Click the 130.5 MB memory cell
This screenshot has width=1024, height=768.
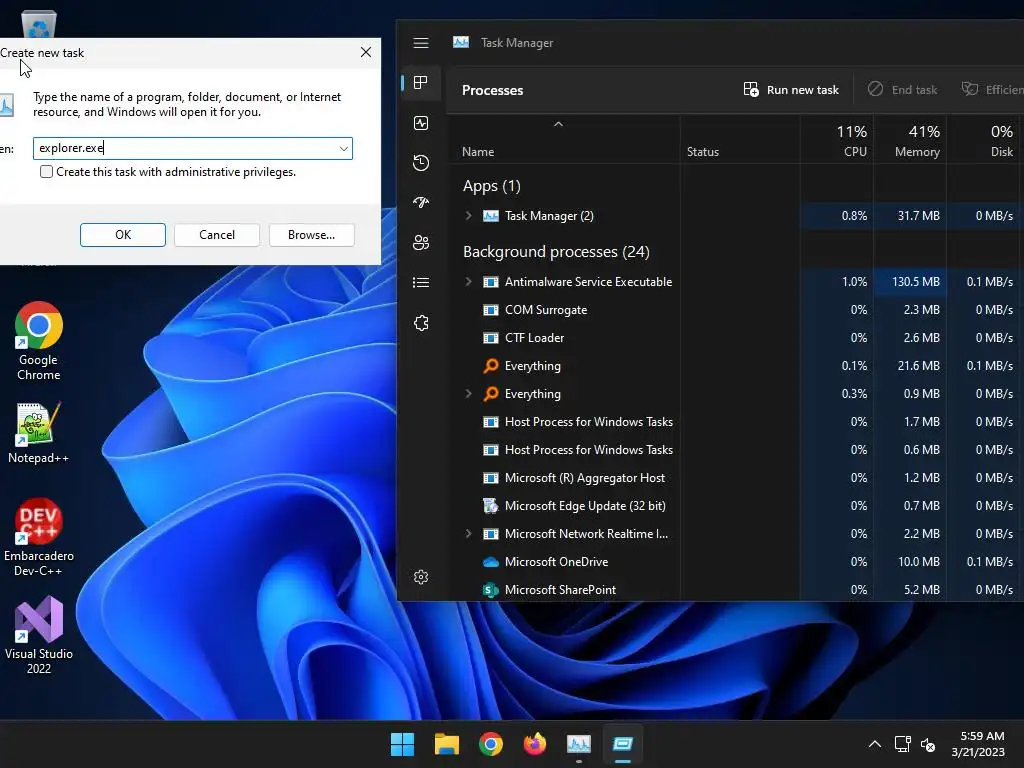point(910,281)
